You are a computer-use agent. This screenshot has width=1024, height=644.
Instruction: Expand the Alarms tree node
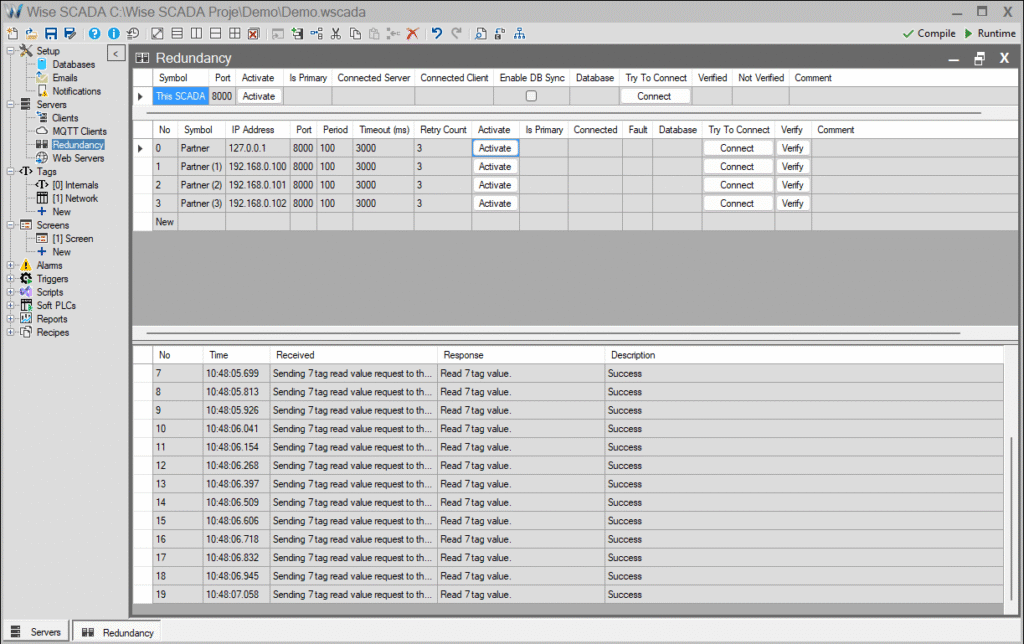tap(8, 265)
